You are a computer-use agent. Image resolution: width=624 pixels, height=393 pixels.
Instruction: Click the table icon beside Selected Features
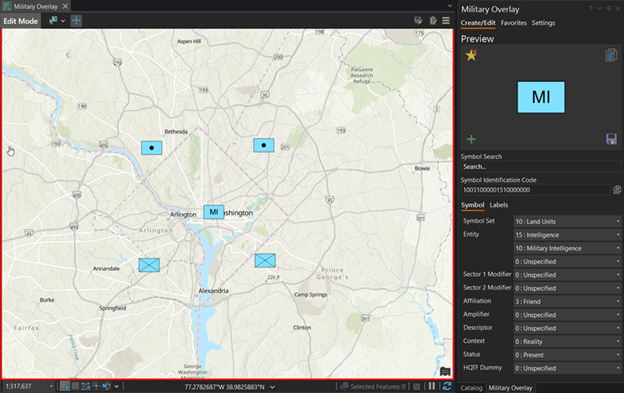pyautogui.click(x=416, y=387)
